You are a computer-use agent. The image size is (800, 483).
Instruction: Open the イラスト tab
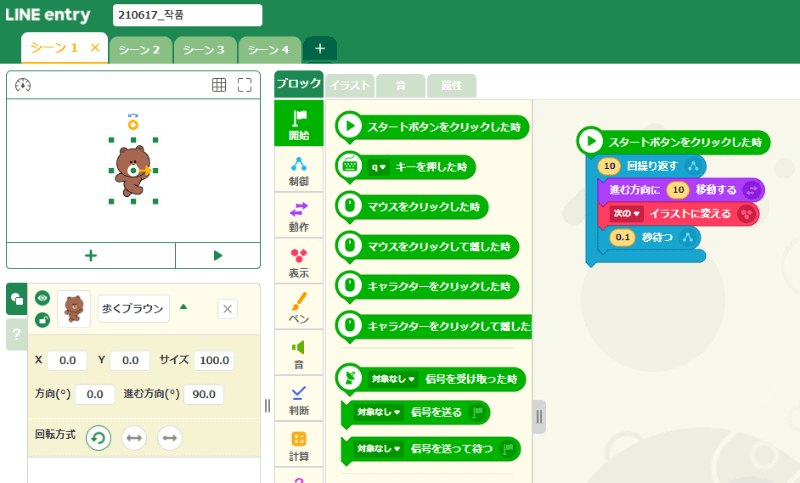(x=350, y=86)
